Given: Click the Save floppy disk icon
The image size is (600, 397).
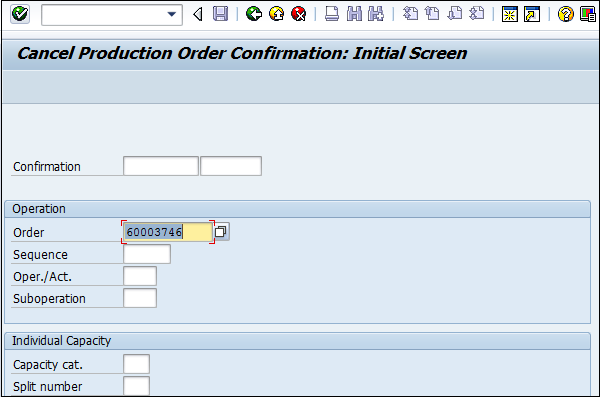Looking at the screenshot, I should (x=220, y=14).
